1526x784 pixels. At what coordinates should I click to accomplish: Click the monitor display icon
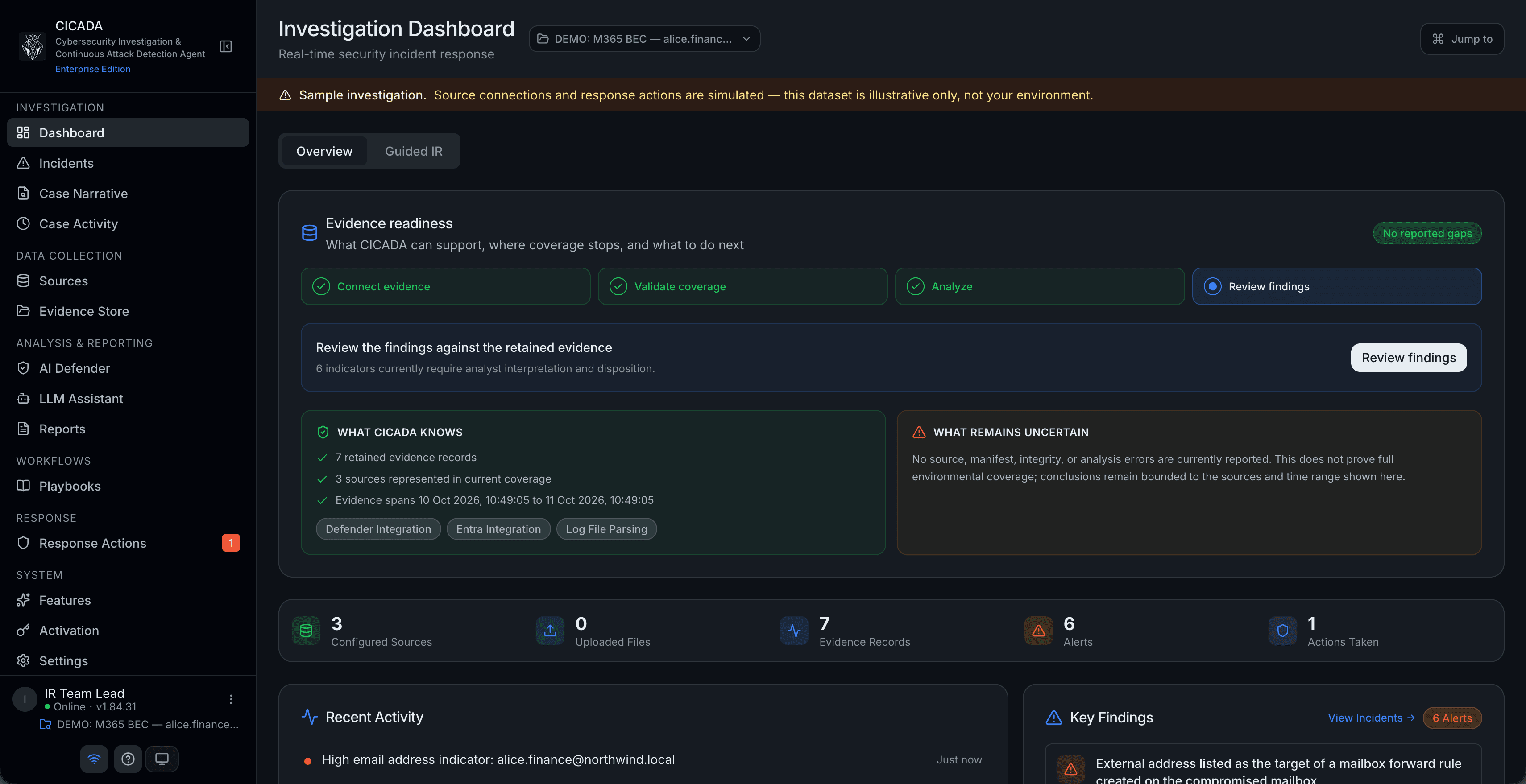pyautogui.click(x=162, y=759)
